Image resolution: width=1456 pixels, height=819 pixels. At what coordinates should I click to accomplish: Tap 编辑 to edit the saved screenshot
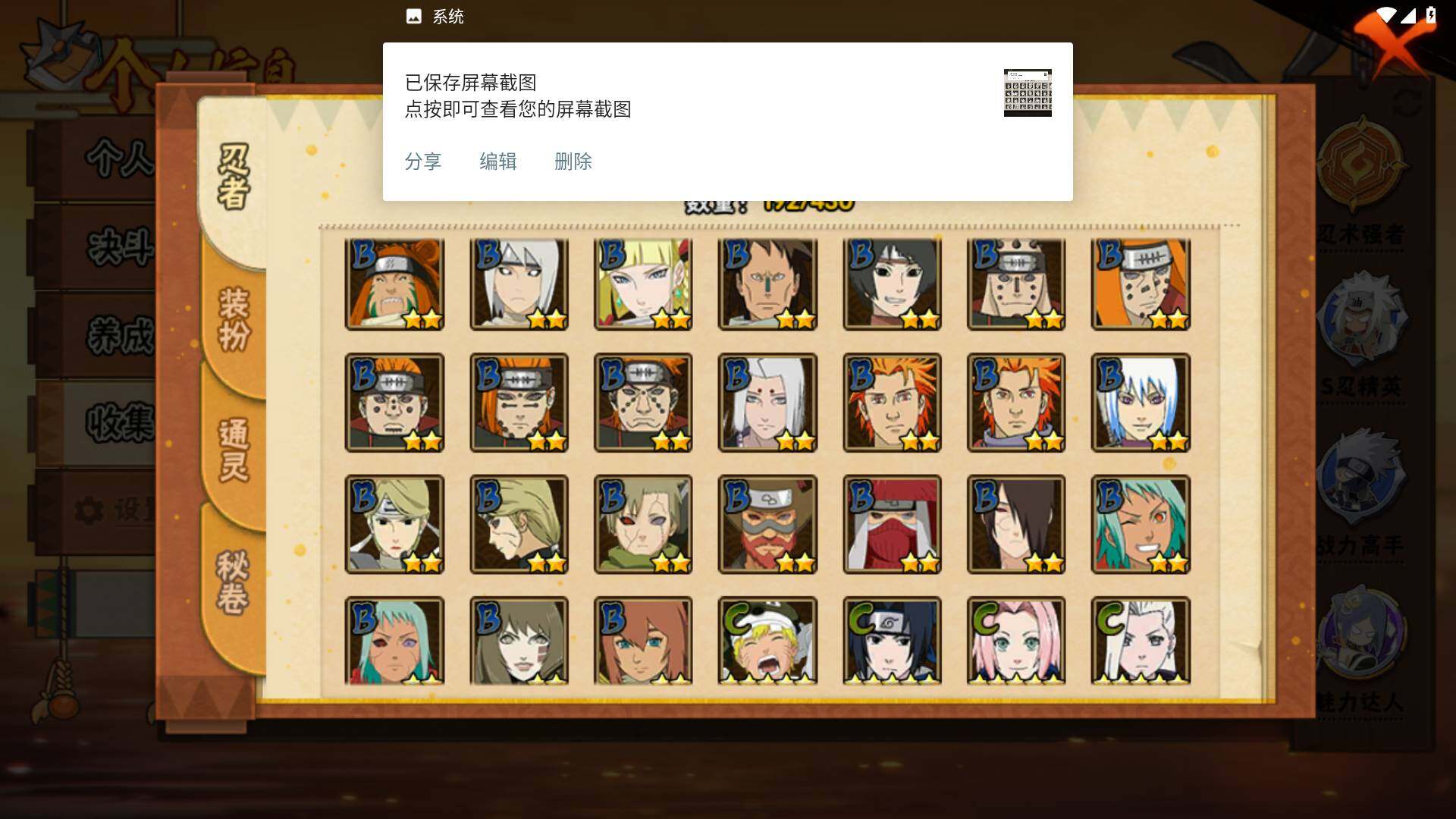tap(497, 162)
